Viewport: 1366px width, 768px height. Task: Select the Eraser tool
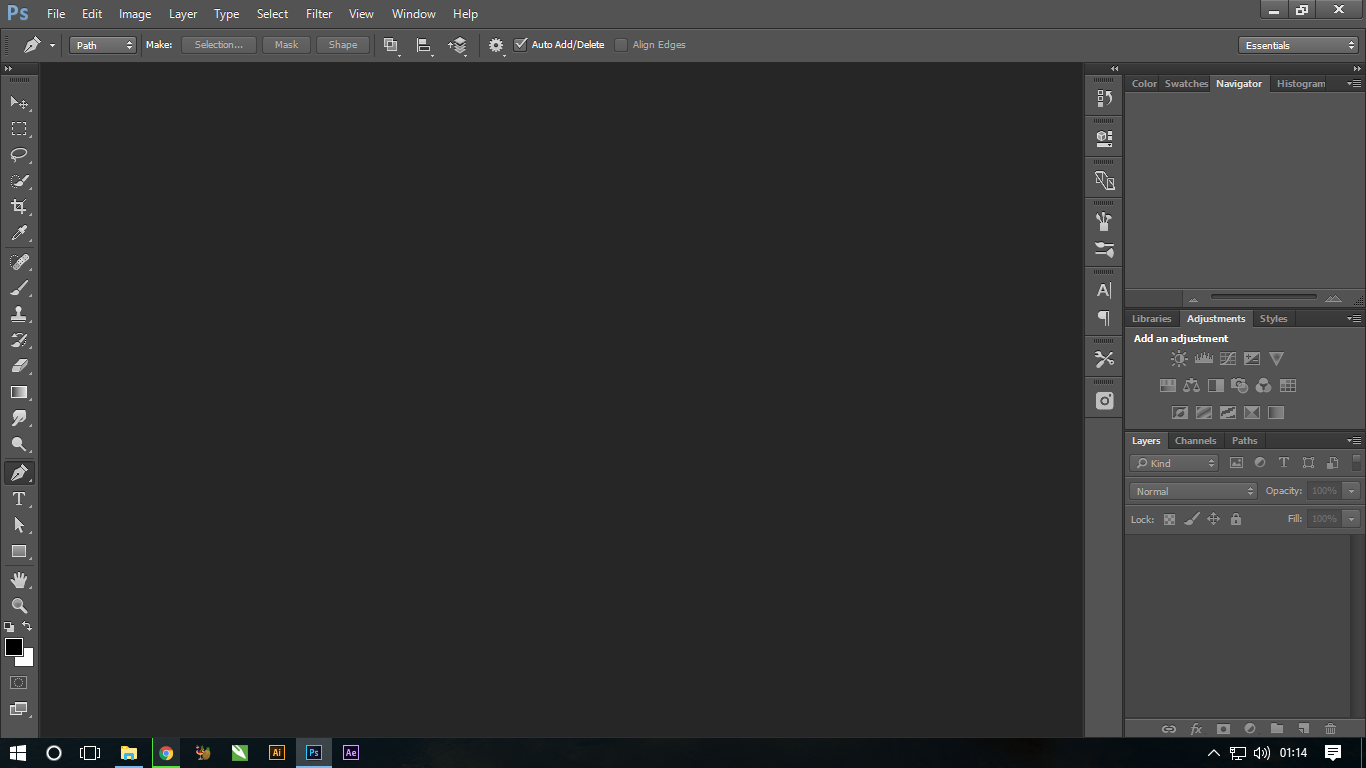tap(19, 366)
